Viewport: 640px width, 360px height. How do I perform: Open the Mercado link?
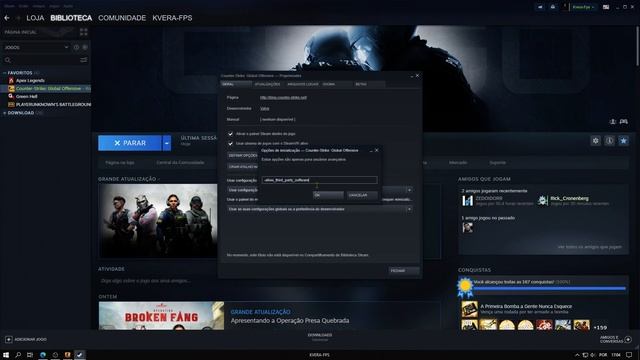[x=458, y=162]
